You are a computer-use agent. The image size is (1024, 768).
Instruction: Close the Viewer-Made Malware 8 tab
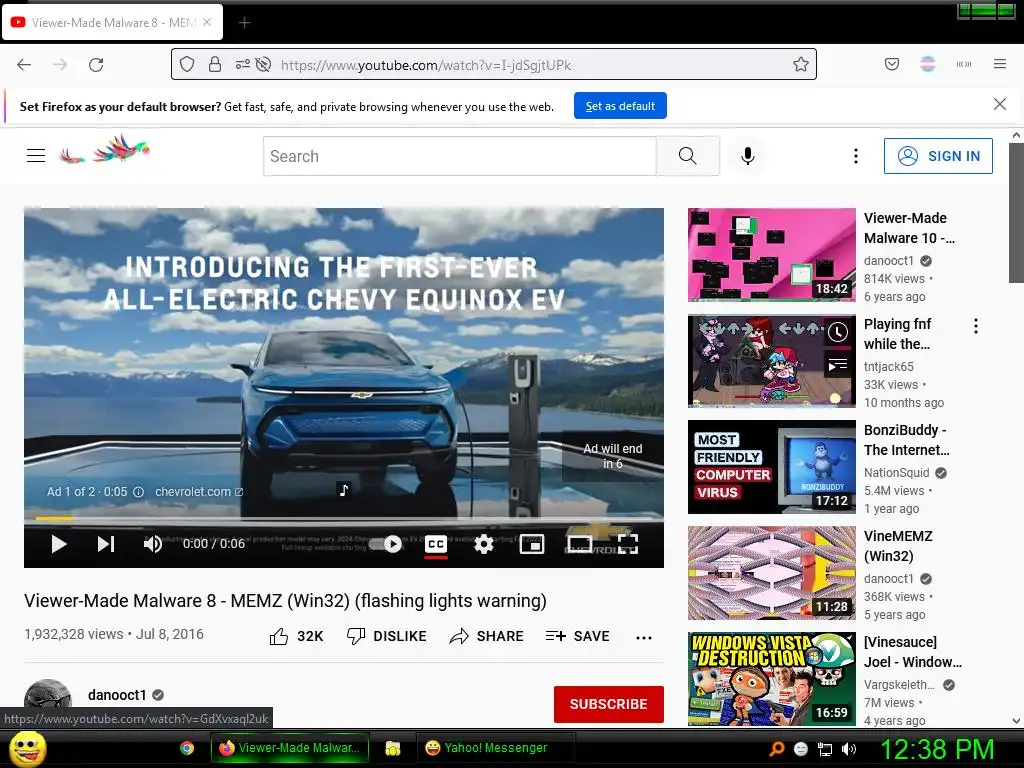tap(207, 22)
